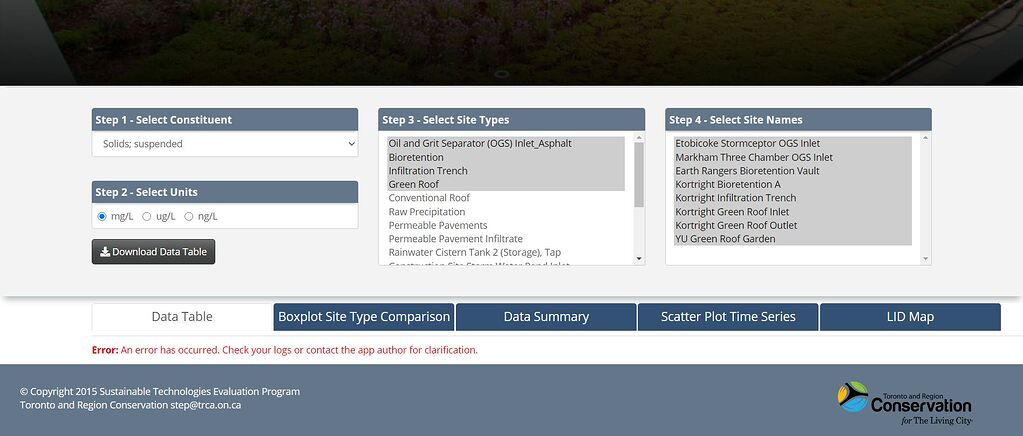1023x436 pixels.
Task: Select the mg/L units radio button
Action: pos(102,216)
